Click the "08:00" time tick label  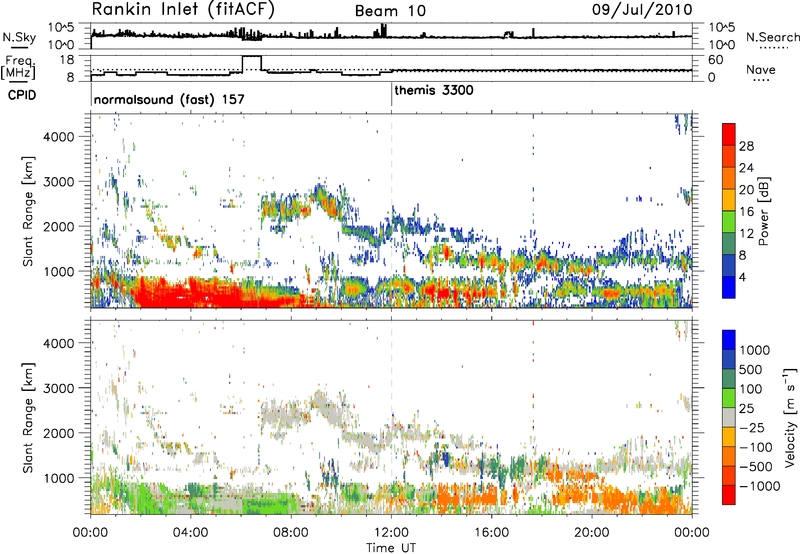[x=290, y=533]
